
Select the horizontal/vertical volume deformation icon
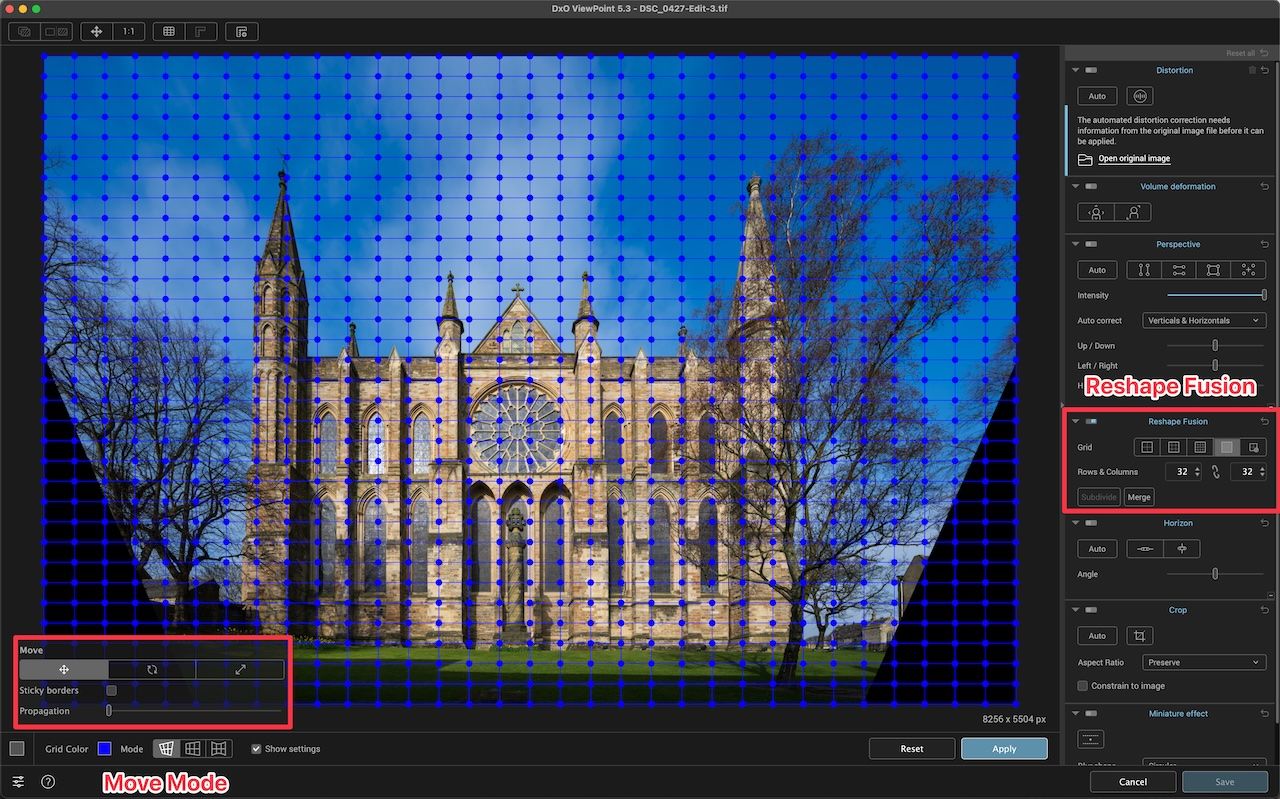(x=1096, y=212)
